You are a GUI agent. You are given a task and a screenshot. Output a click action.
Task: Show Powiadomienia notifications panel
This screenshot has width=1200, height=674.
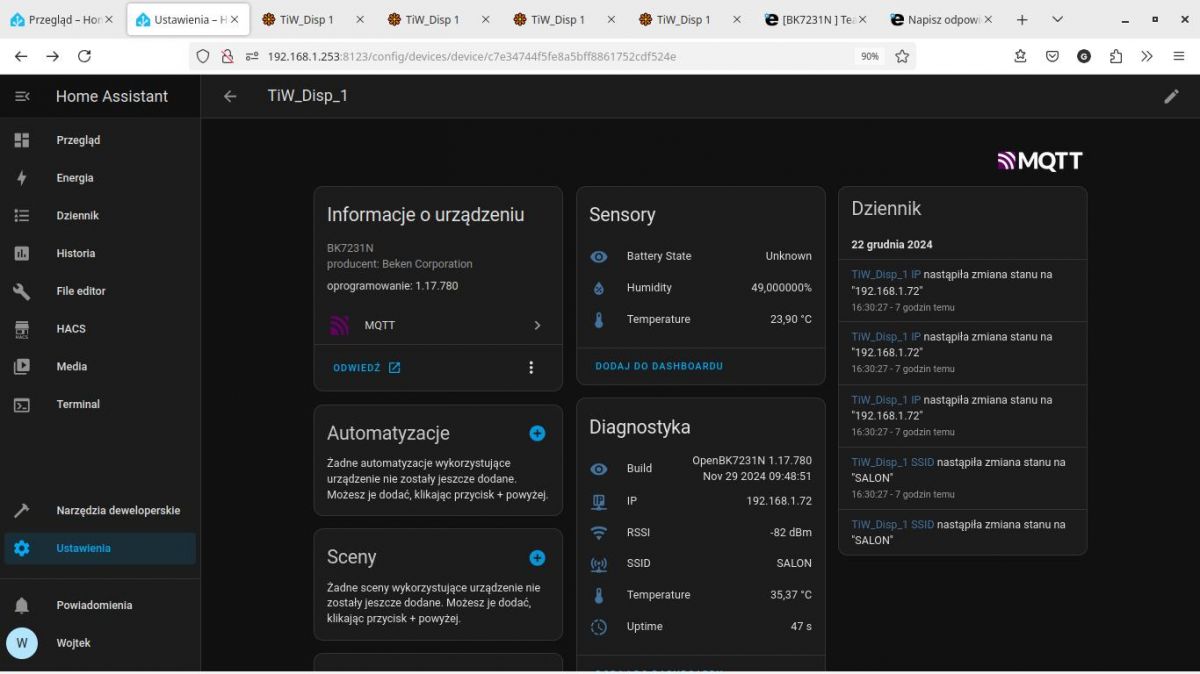pos(100,605)
